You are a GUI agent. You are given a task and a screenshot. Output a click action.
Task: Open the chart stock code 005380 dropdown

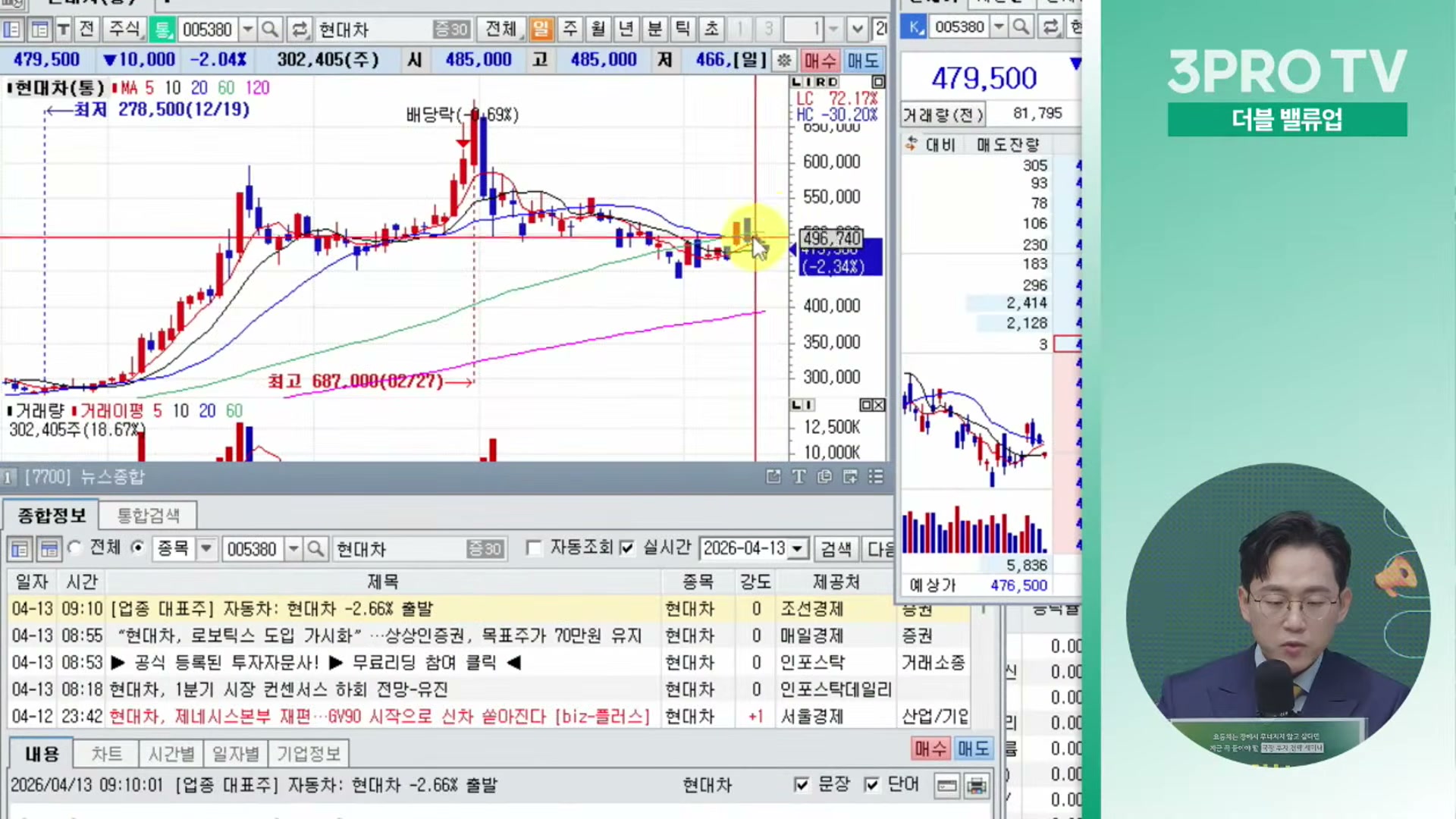click(247, 30)
